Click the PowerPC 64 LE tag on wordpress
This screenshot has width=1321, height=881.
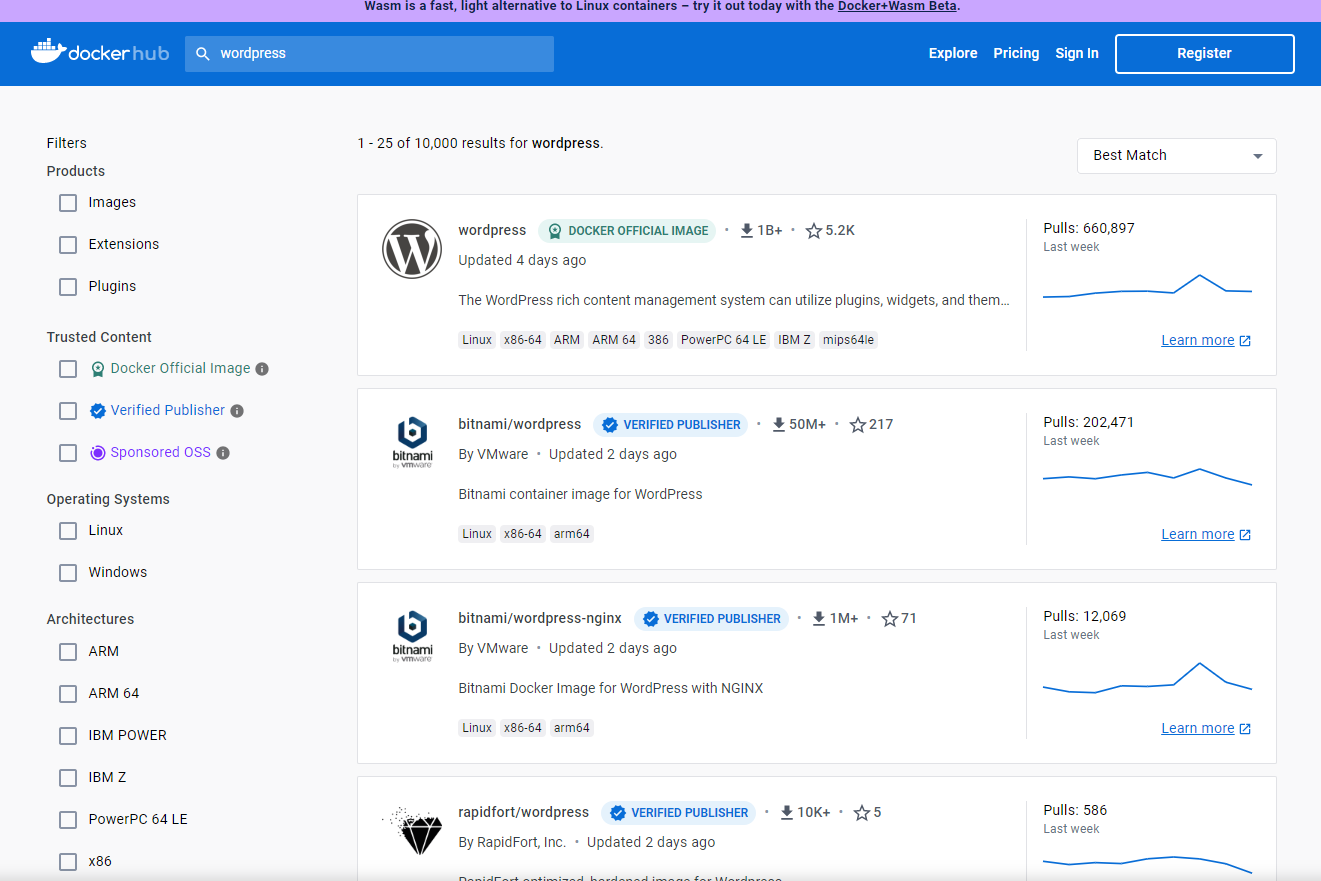pos(724,341)
